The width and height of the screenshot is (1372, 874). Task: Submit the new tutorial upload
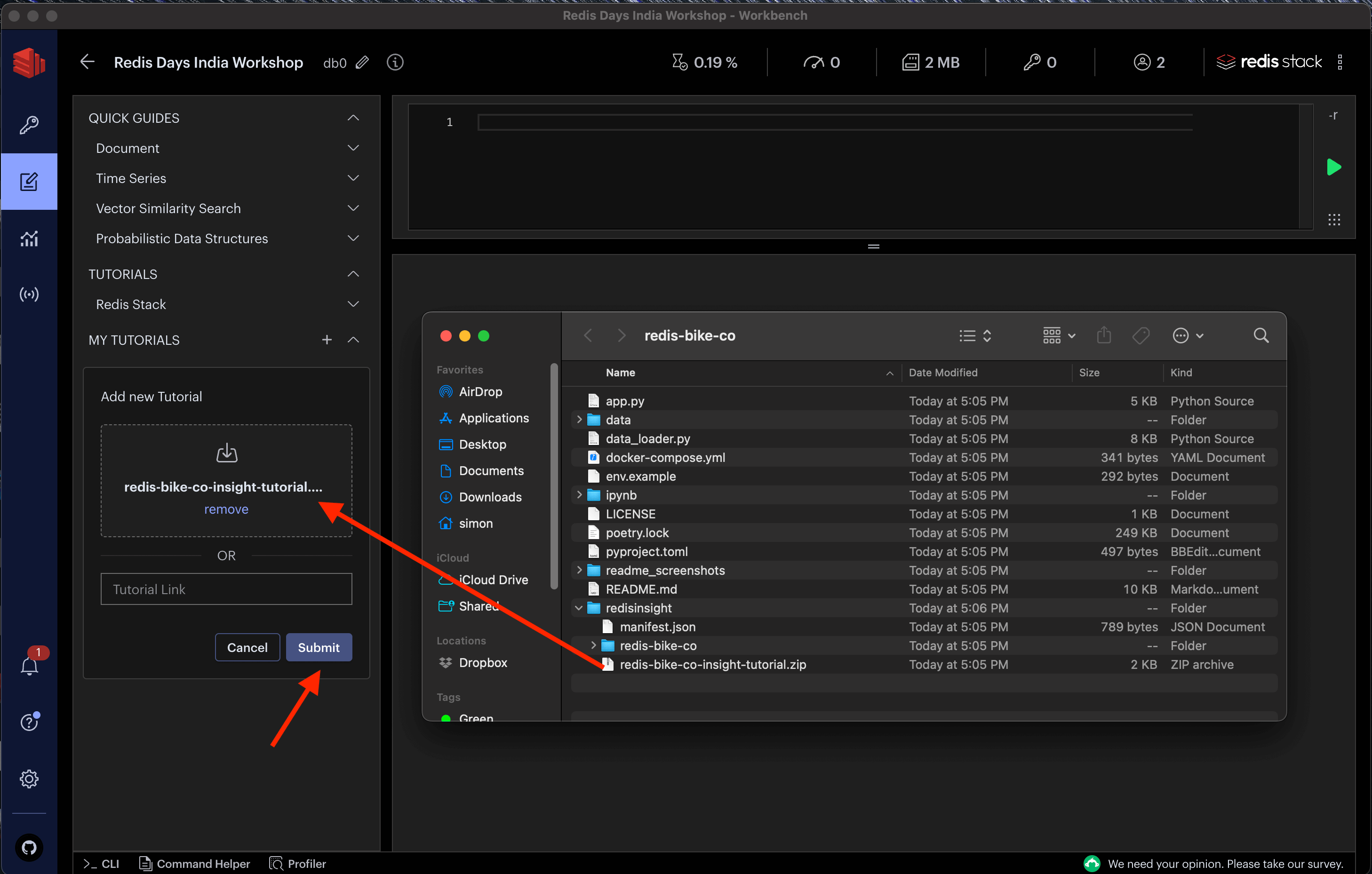pos(319,647)
